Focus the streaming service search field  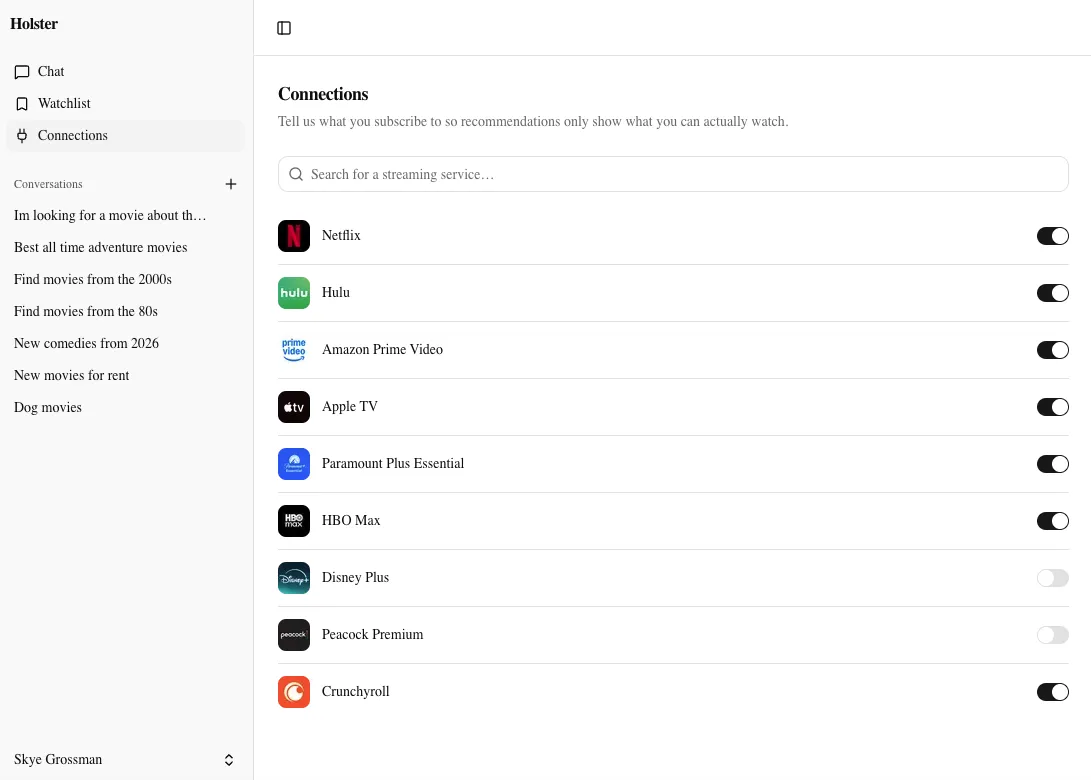[x=673, y=174]
